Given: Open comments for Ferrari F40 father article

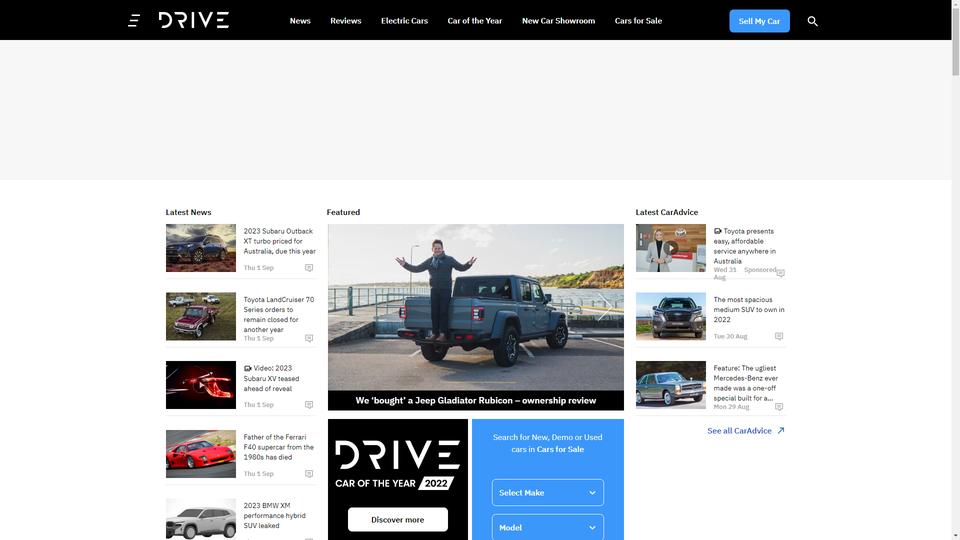Looking at the screenshot, I should [x=309, y=474].
